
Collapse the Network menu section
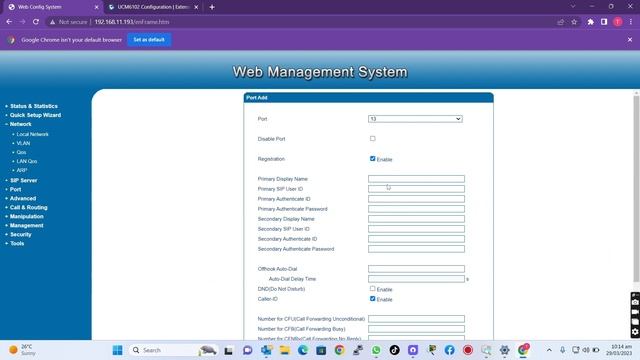20,124
